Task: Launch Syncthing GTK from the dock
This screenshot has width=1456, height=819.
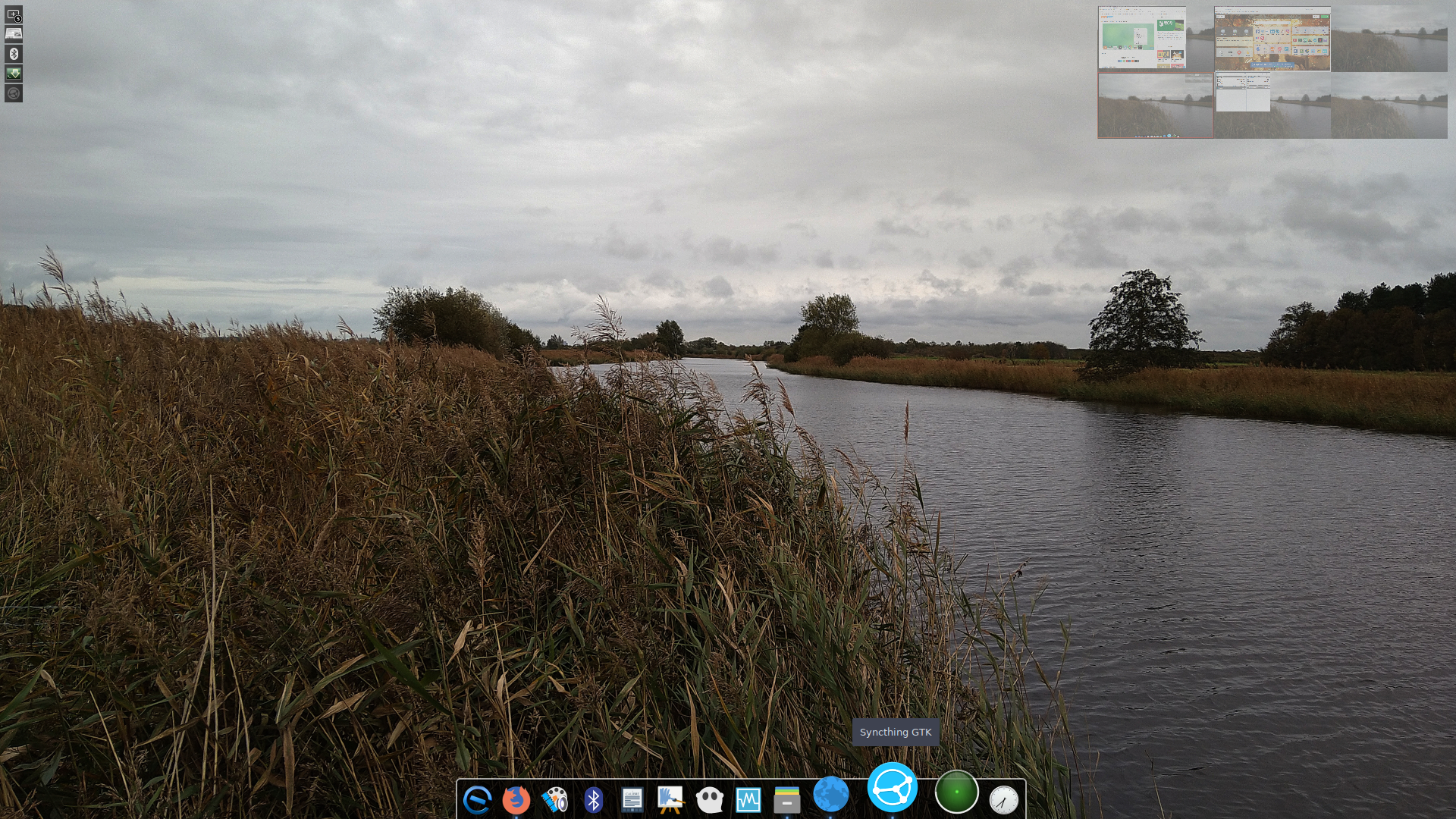Action: [x=893, y=791]
